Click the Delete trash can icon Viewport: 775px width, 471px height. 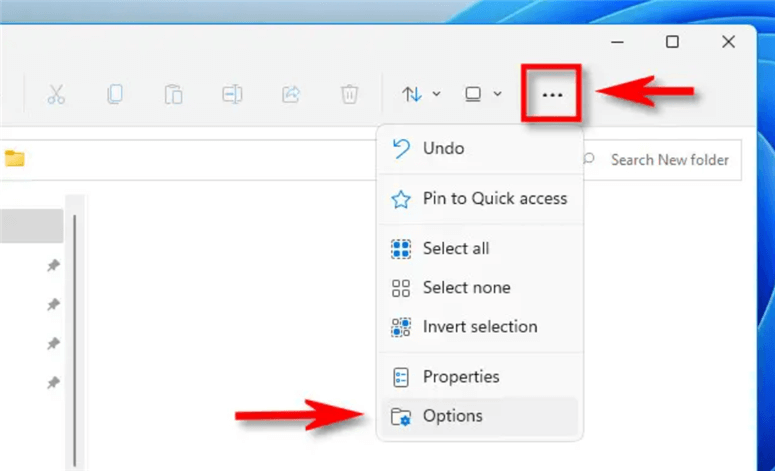point(349,94)
